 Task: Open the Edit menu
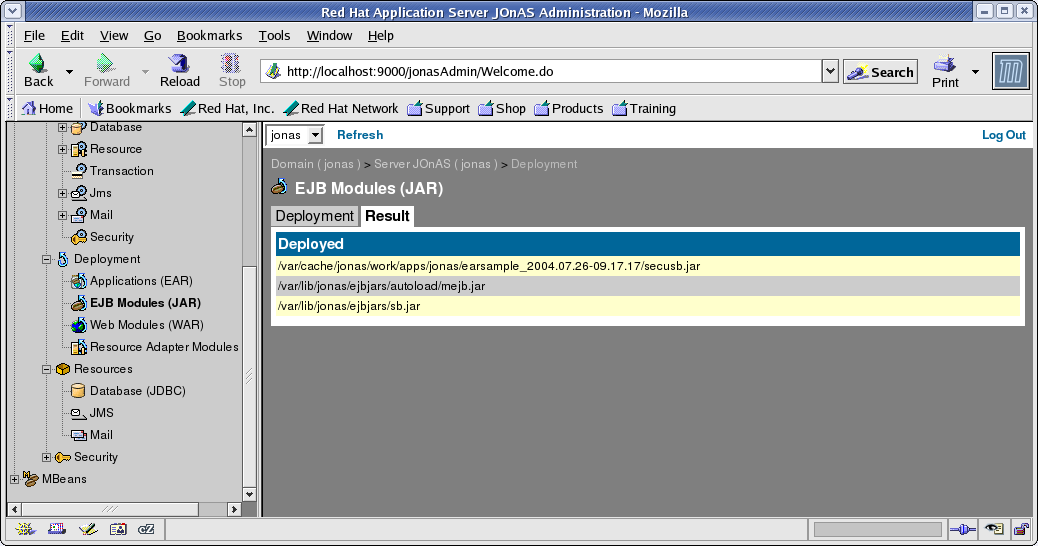[72, 36]
